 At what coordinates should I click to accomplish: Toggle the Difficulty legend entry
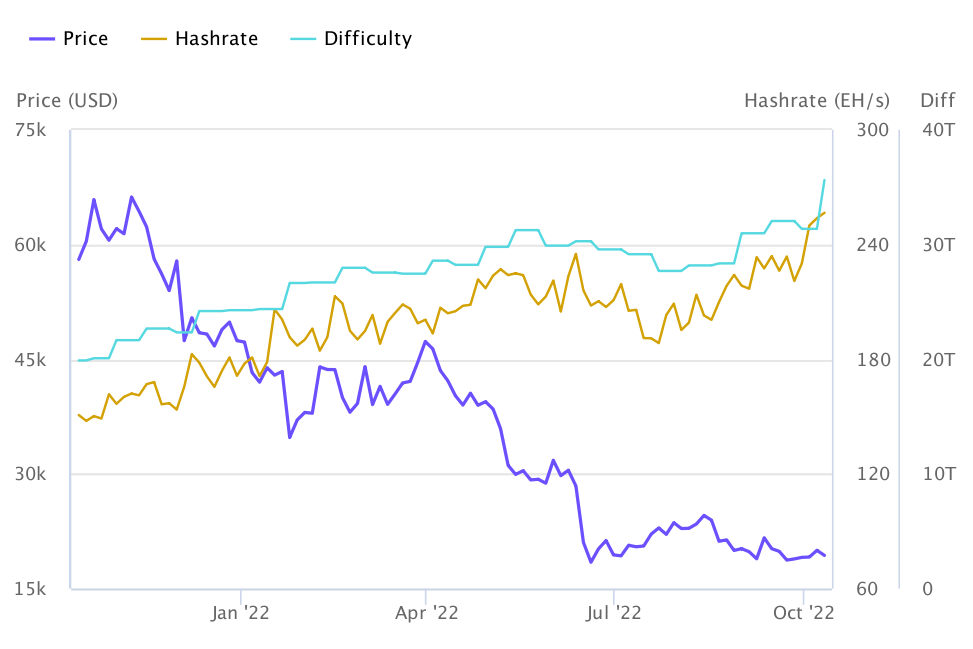click(351, 38)
